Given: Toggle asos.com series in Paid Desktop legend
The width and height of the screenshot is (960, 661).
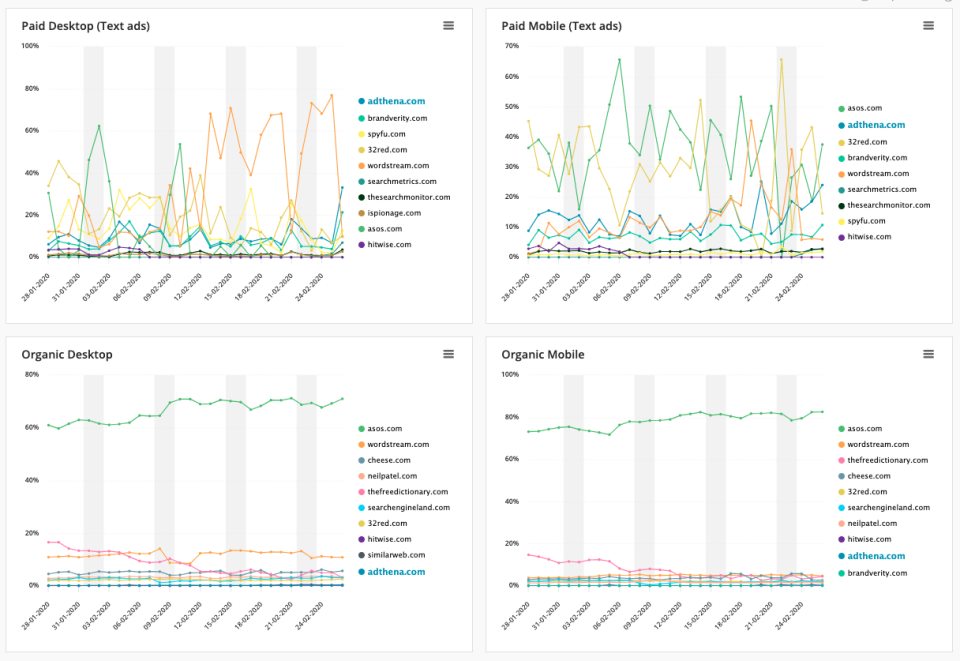Looking at the screenshot, I should [380, 229].
